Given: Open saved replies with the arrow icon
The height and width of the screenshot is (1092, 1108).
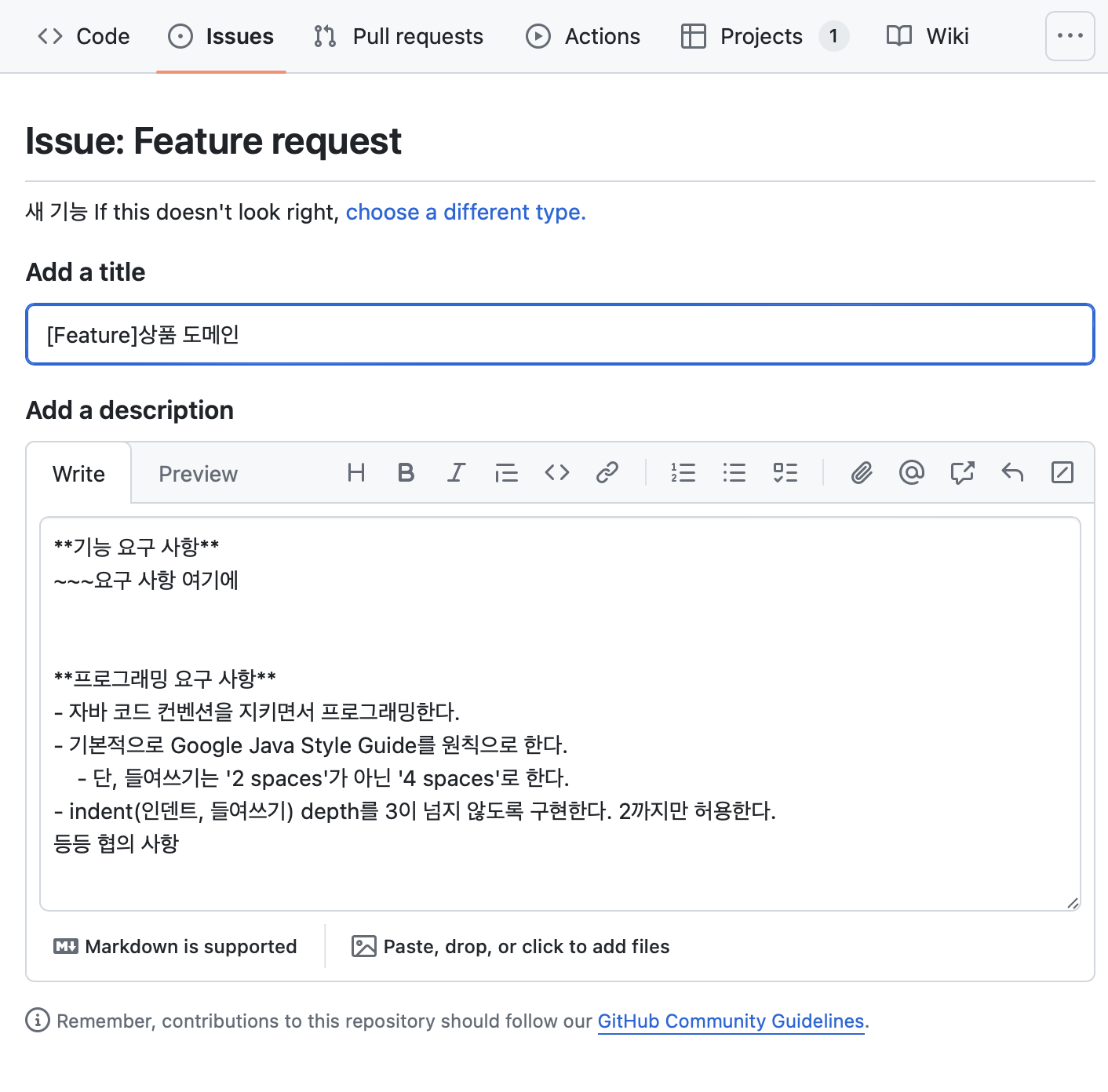Looking at the screenshot, I should (1012, 472).
